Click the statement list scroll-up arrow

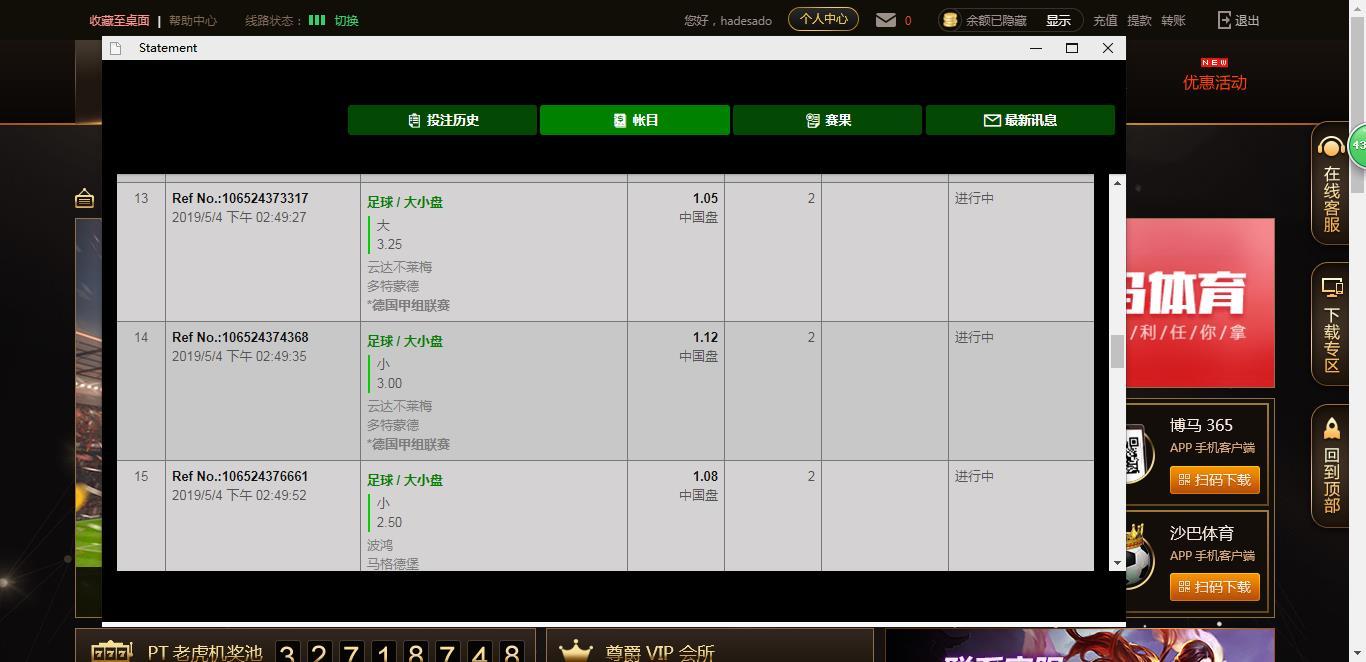pyautogui.click(x=1117, y=183)
